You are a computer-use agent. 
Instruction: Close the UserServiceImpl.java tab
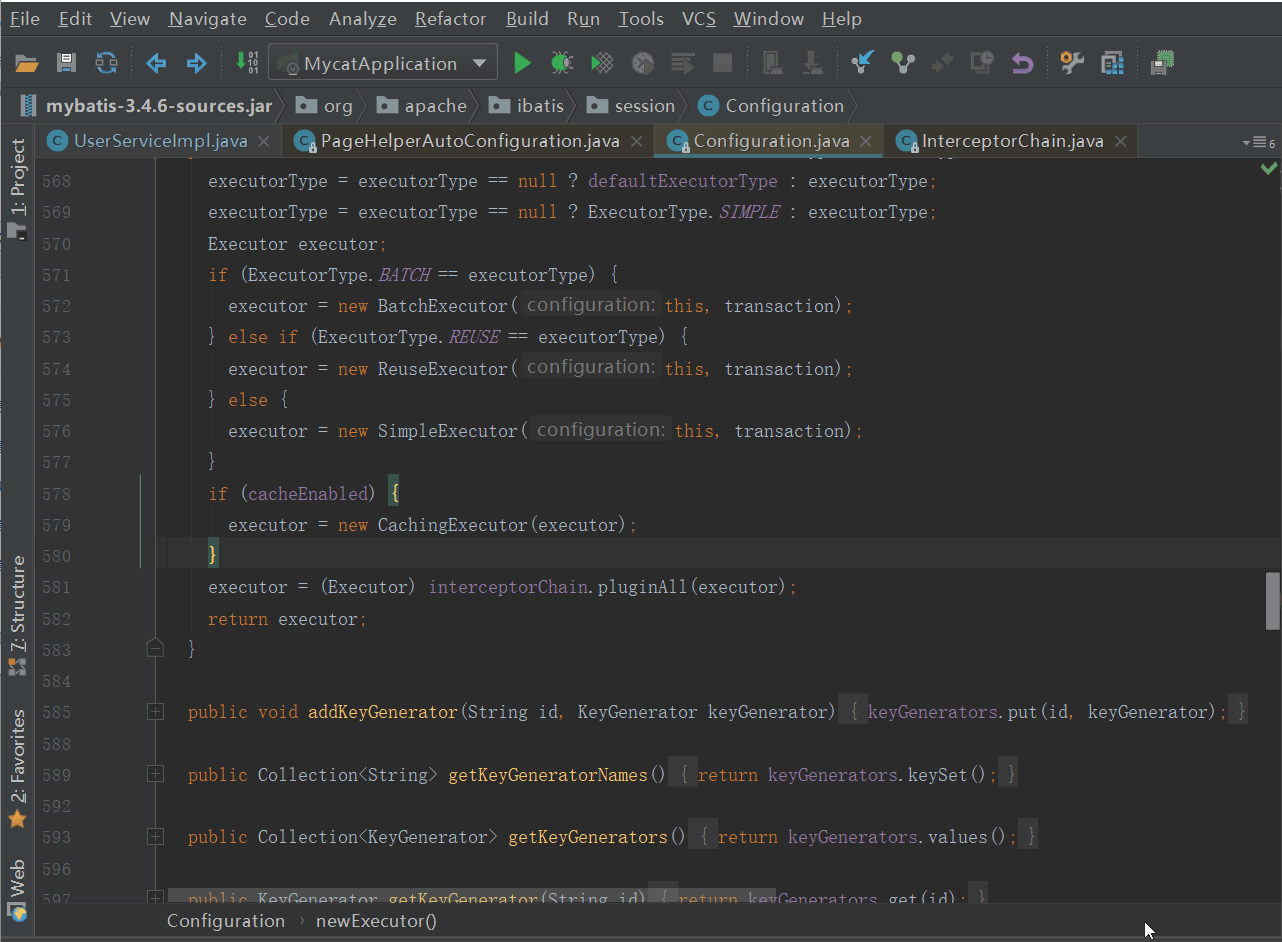(264, 142)
